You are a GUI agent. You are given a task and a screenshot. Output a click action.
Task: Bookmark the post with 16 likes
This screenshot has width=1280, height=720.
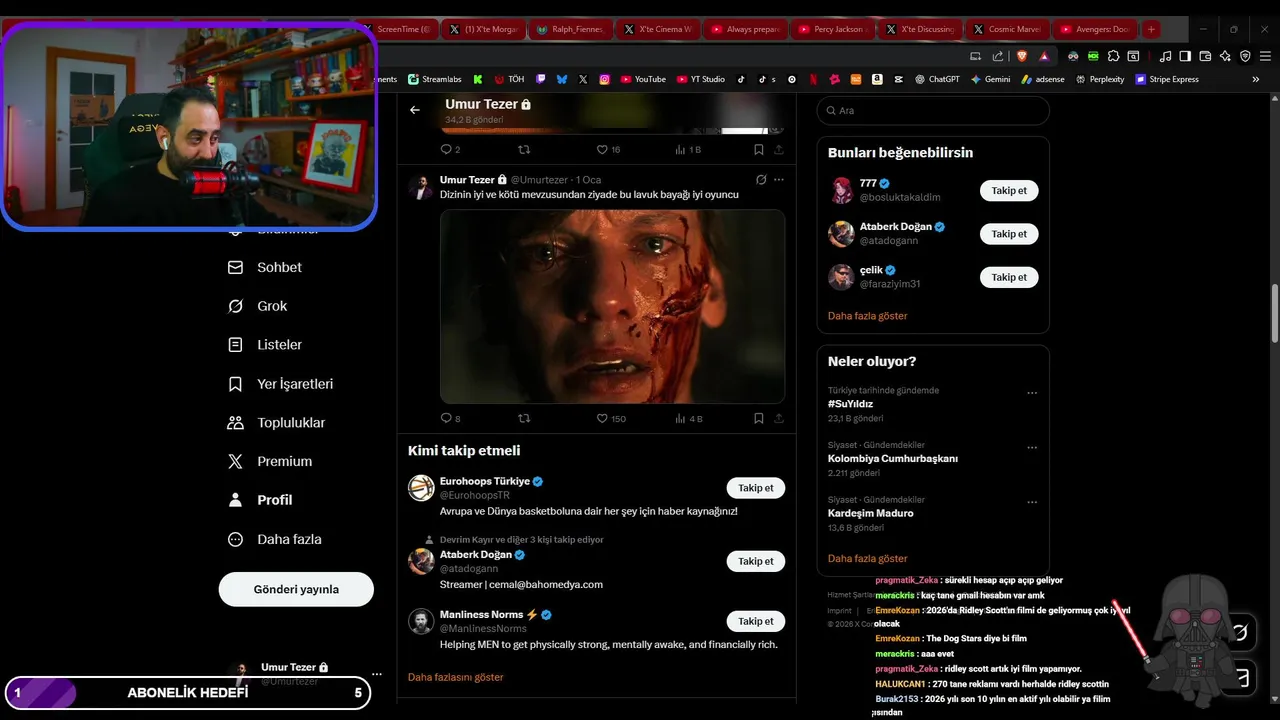[x=759, y=149]
